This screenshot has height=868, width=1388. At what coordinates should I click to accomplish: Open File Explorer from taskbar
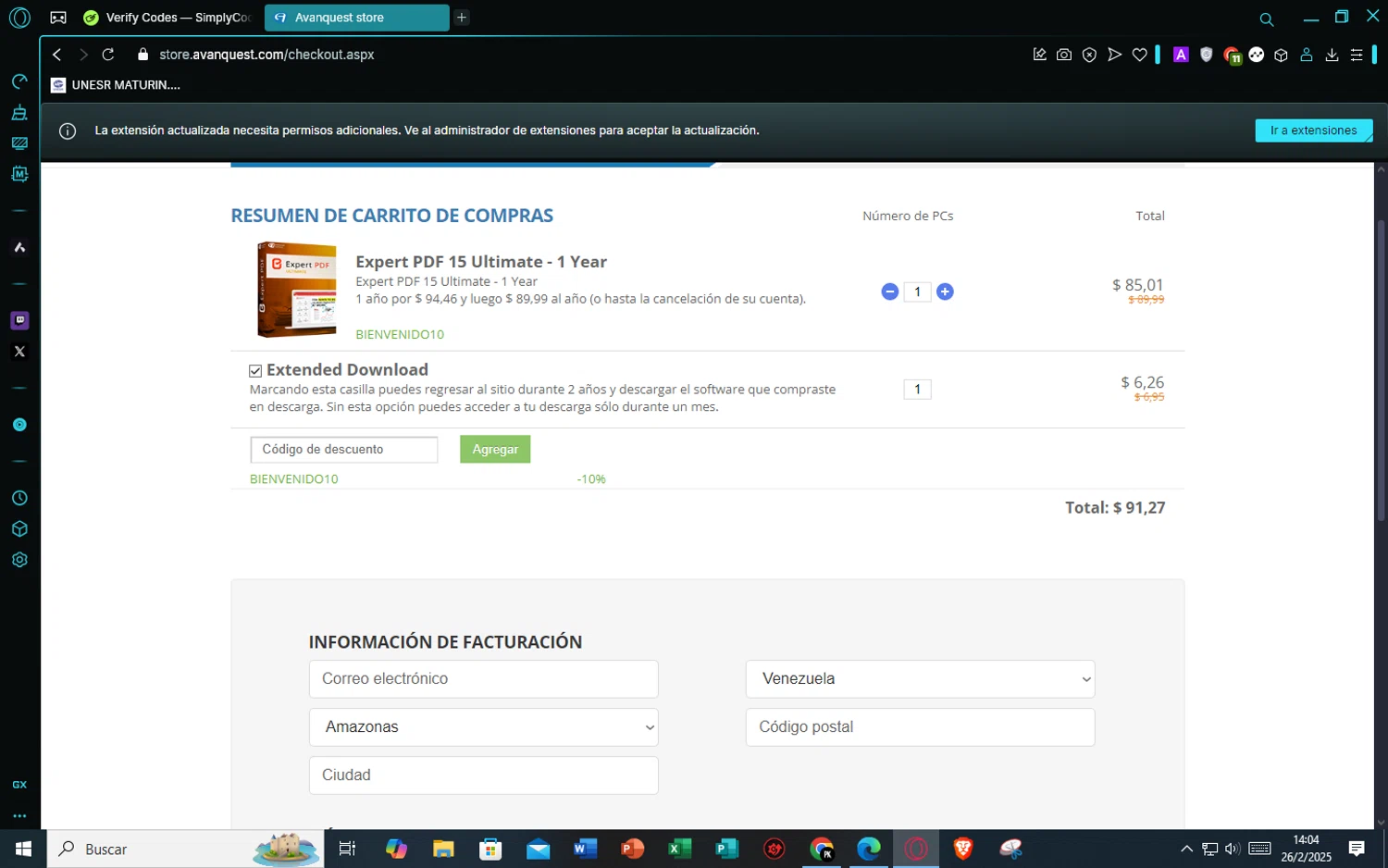point(443,849)
